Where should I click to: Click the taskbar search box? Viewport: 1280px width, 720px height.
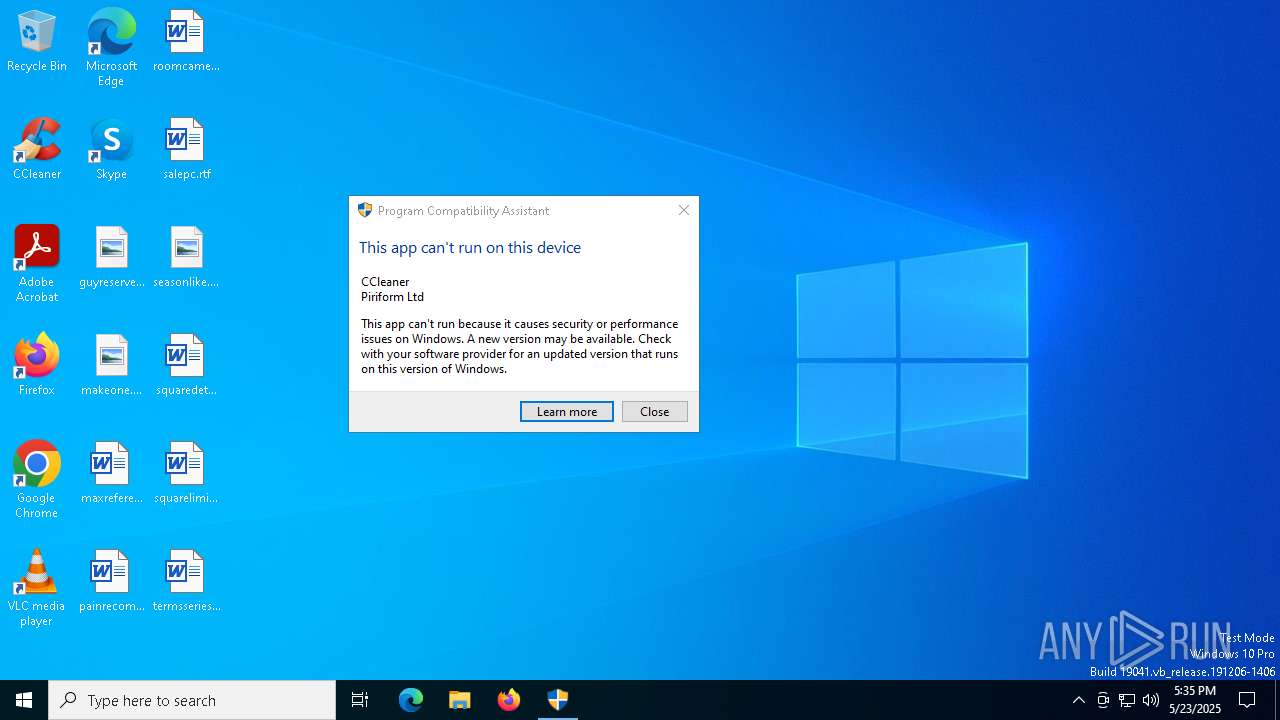click(192, 700)
